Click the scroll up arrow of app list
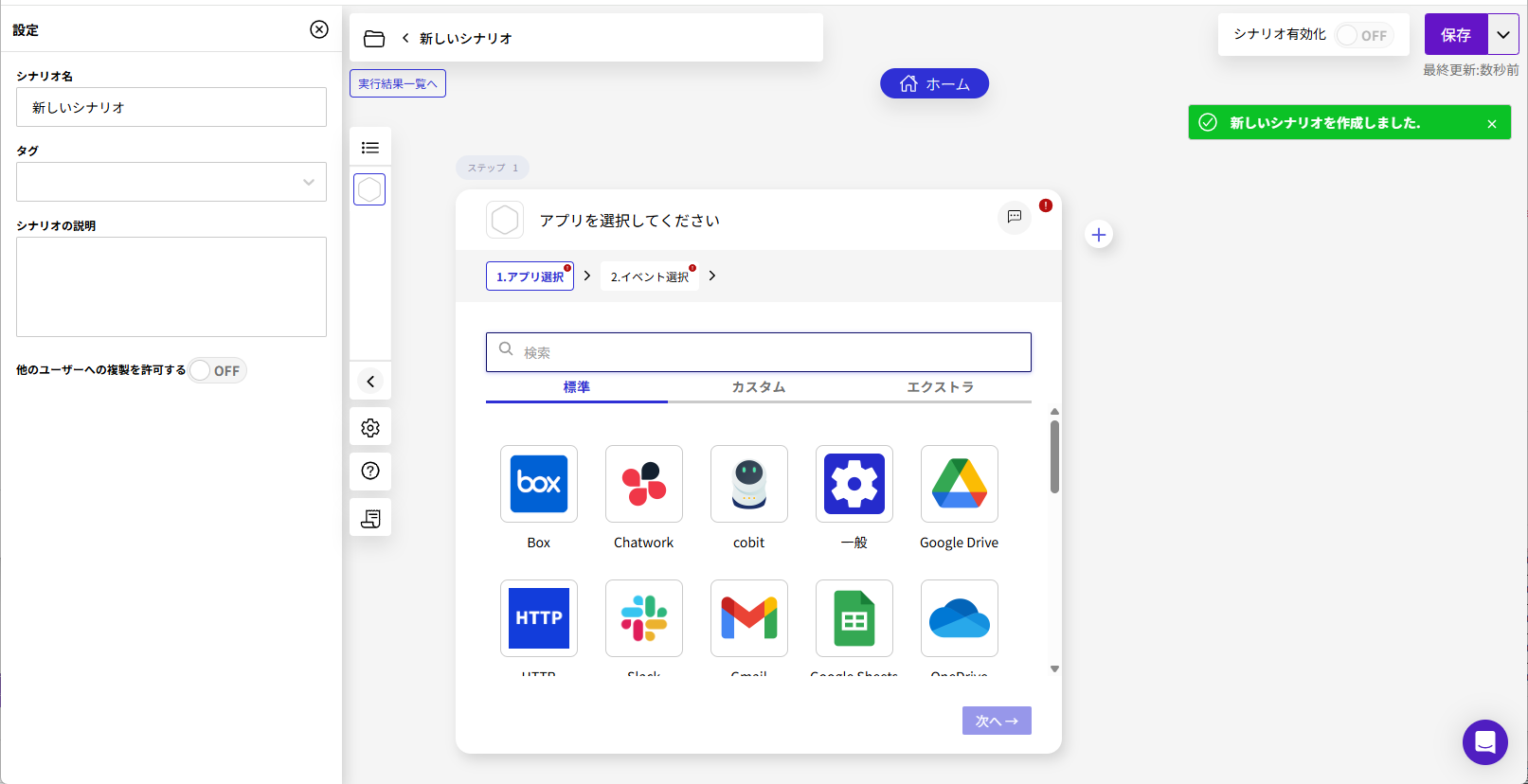This screenshot has width=1528, height=784. click(1054, 412)
